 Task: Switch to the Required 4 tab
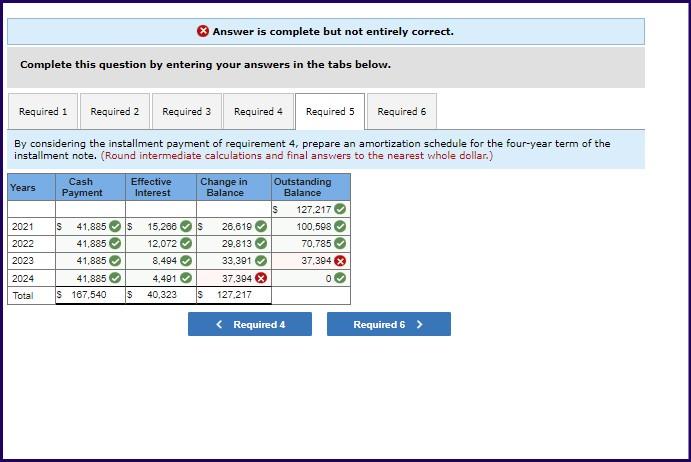pyautogui.click(x=258, y=111)
